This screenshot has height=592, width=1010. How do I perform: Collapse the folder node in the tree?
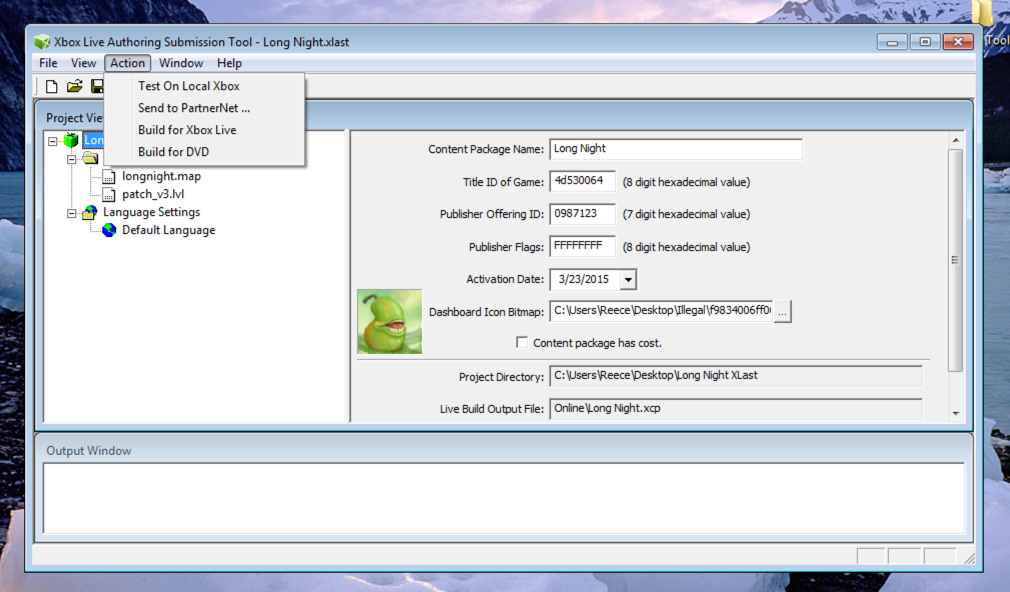tap(71, 158)
